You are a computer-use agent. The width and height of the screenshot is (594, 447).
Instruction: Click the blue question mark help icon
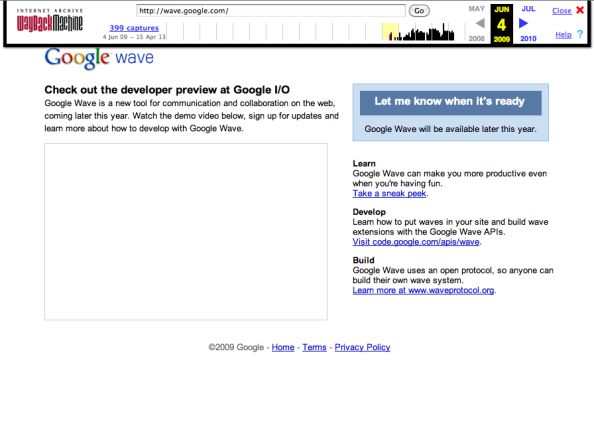tap(580, 34)
